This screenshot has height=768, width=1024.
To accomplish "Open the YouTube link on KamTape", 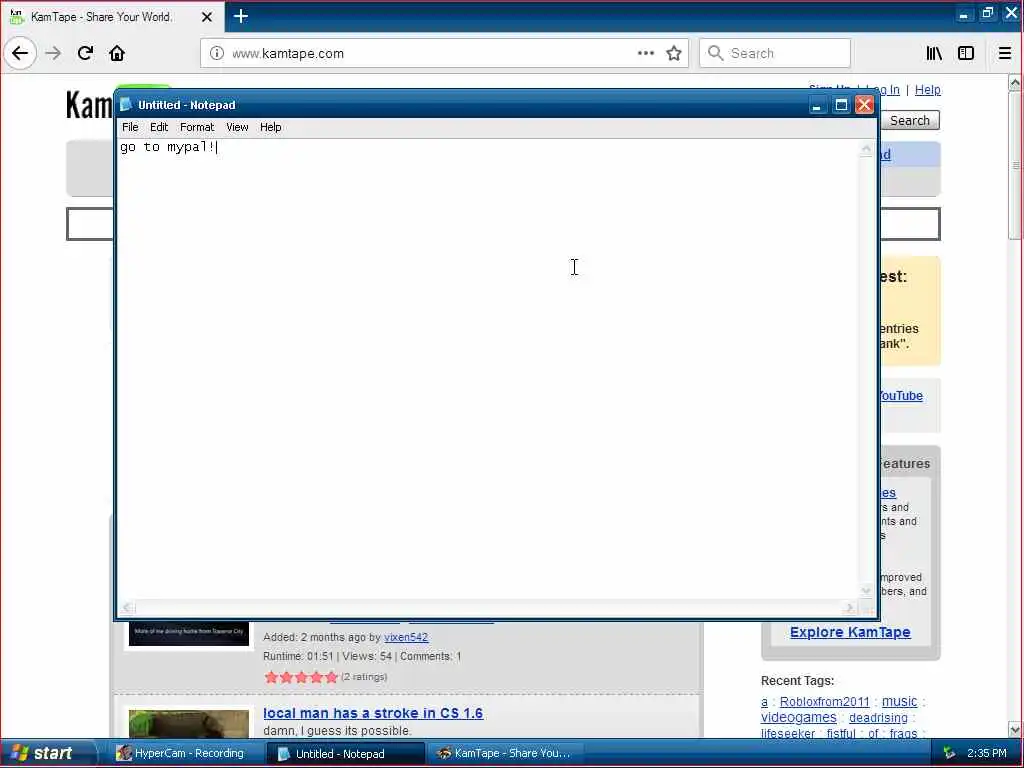I will coord(901,396).
